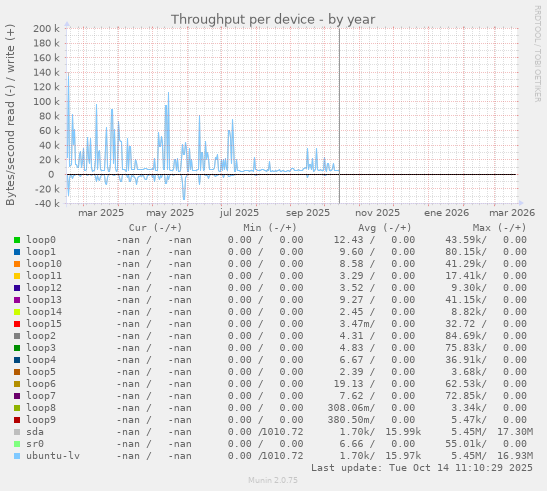The image size is (547, 491).
Task: Click the mar 2025 axis label
Action: (x=101, y=213)
